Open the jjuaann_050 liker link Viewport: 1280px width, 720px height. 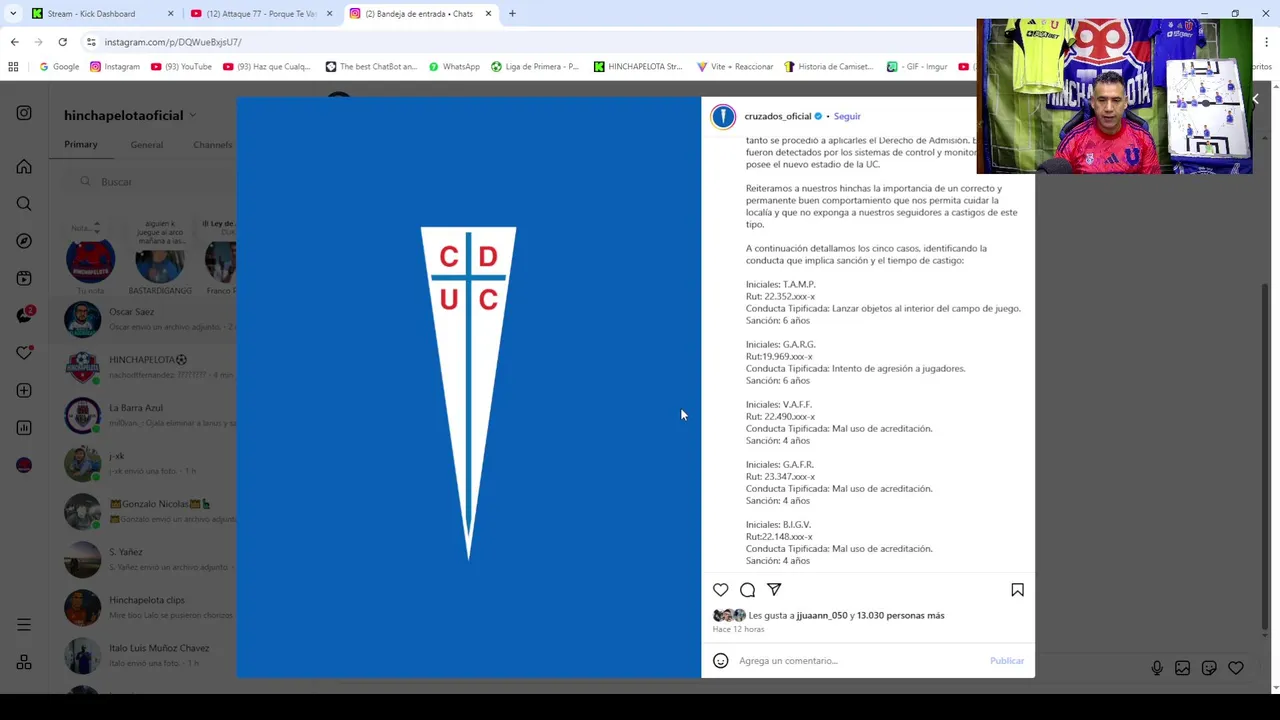pos(822,616)
